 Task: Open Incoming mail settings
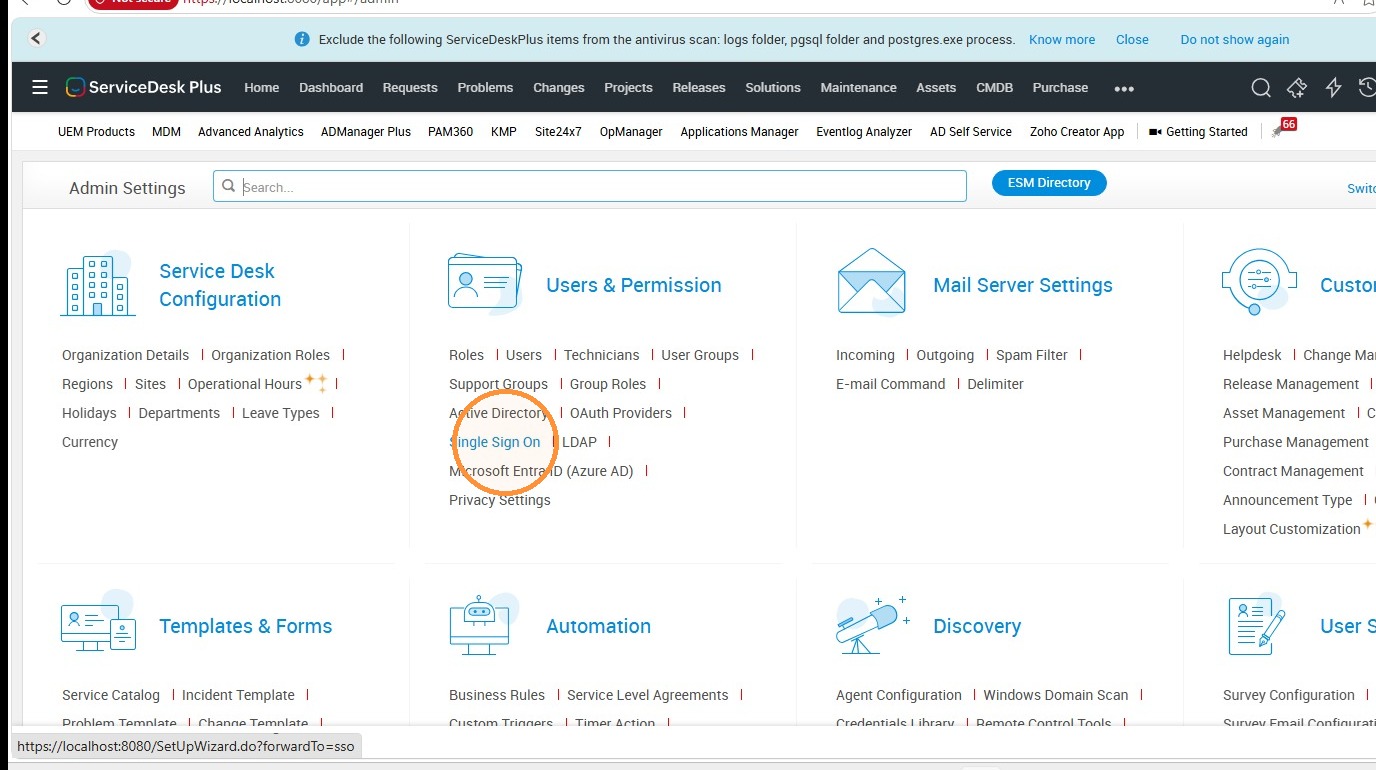pos(865,355)
